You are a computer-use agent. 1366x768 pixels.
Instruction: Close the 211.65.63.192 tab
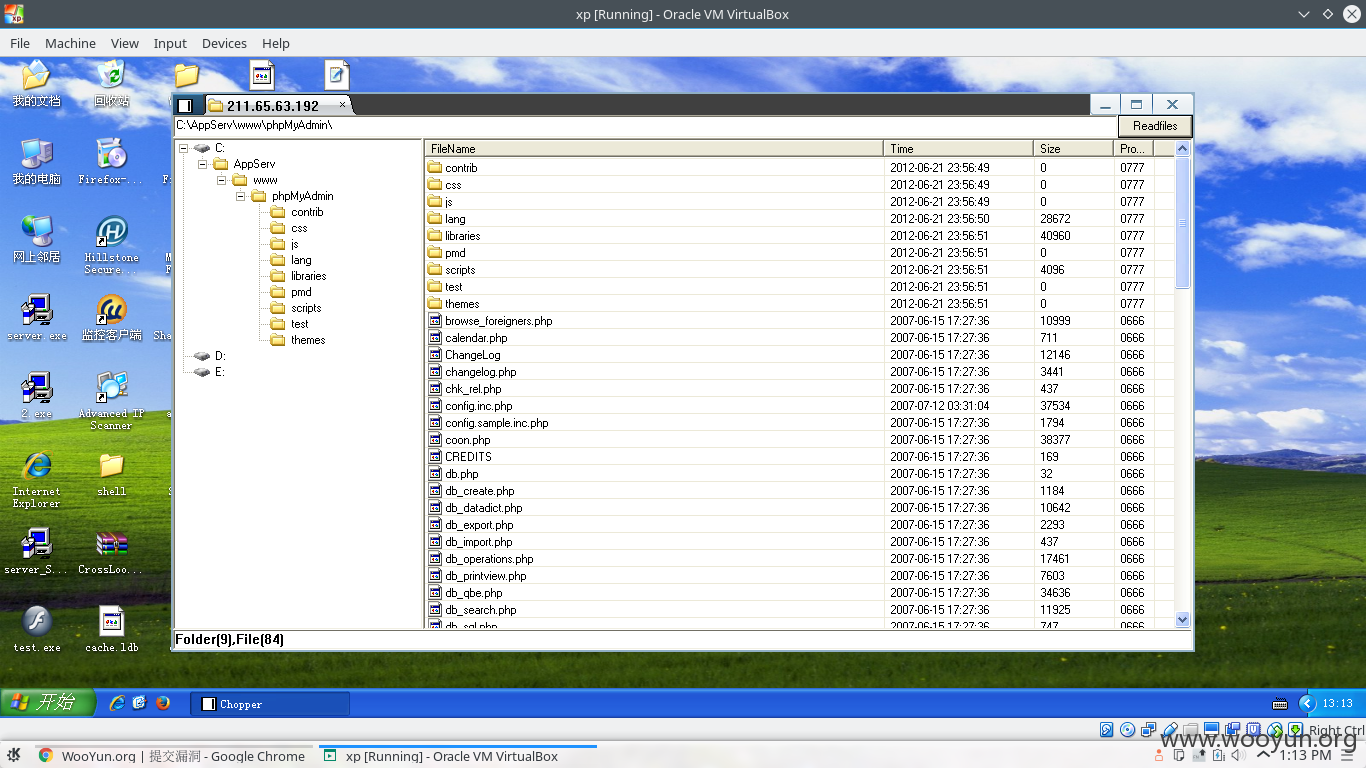click(x=342, y=104)
